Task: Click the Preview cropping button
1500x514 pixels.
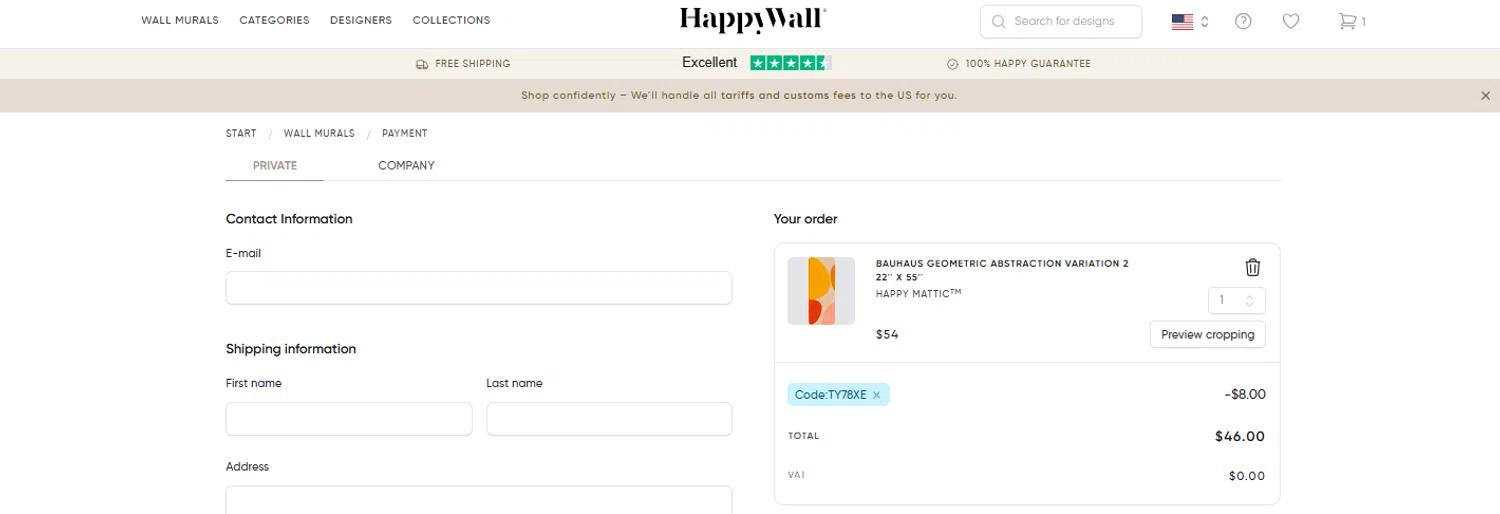Action: point(1208,335)
